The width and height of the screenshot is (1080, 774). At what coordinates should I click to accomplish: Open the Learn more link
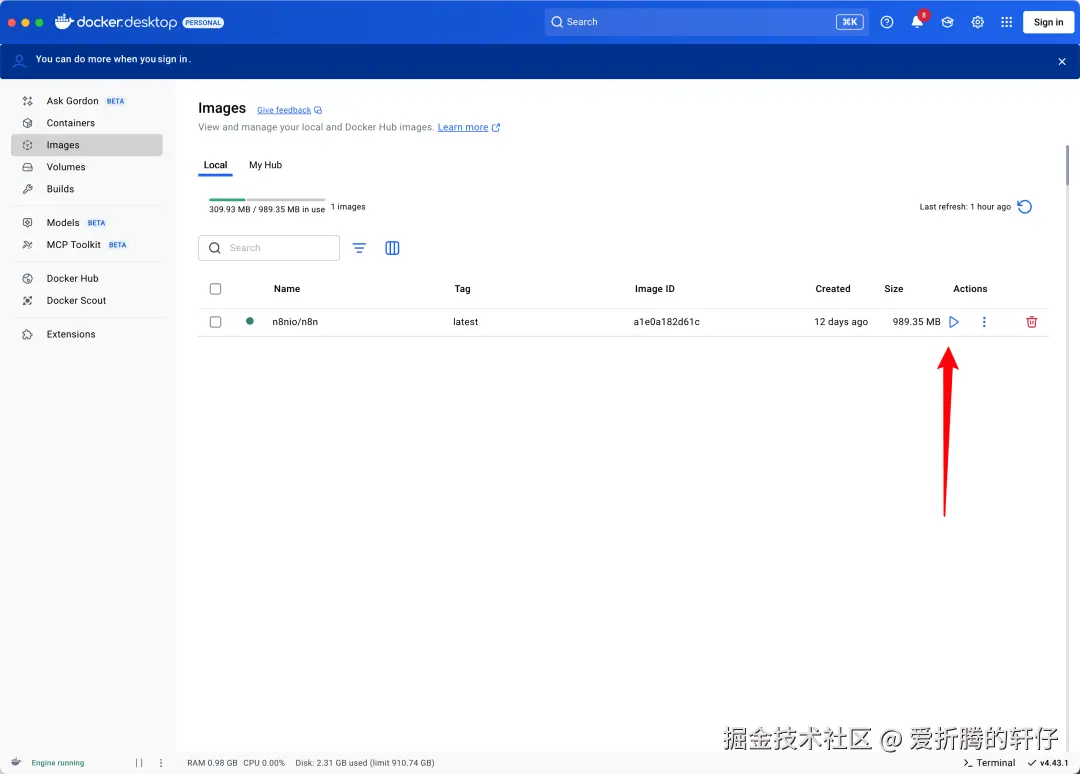tap(463, 127)
